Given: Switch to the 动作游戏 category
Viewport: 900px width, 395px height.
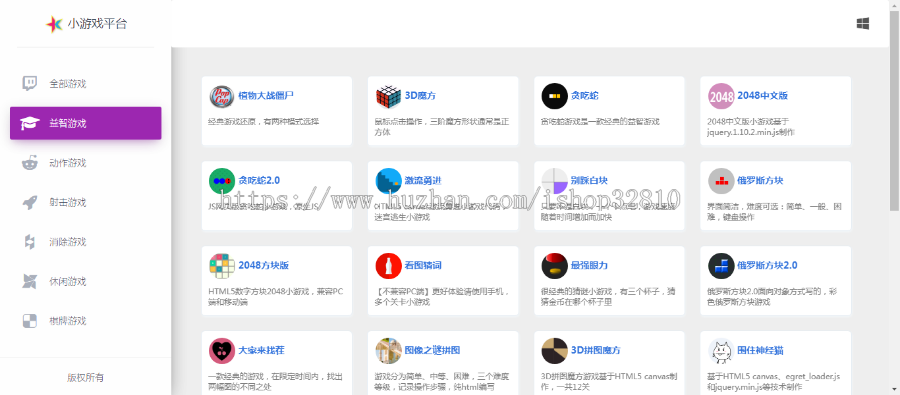Looking at the screenshot, I should tap(86, 163).
